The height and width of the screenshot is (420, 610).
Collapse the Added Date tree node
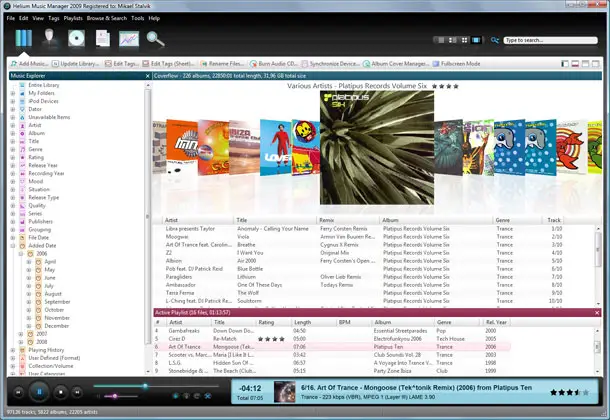tap(13, 246)
